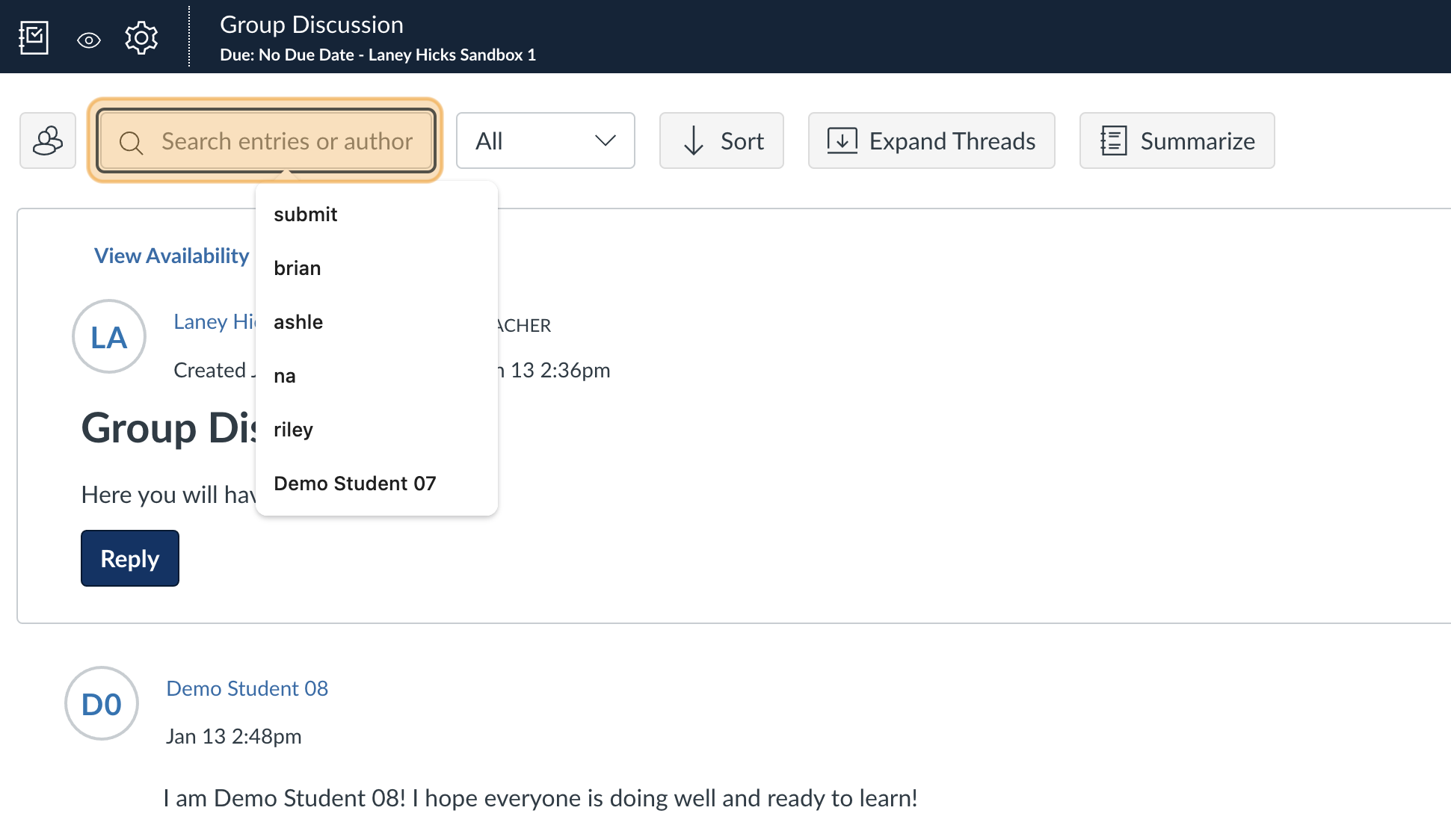Click the Summarize notes icon
The height and width of the screenshot is (840, 1451).
click(1114, 140)
